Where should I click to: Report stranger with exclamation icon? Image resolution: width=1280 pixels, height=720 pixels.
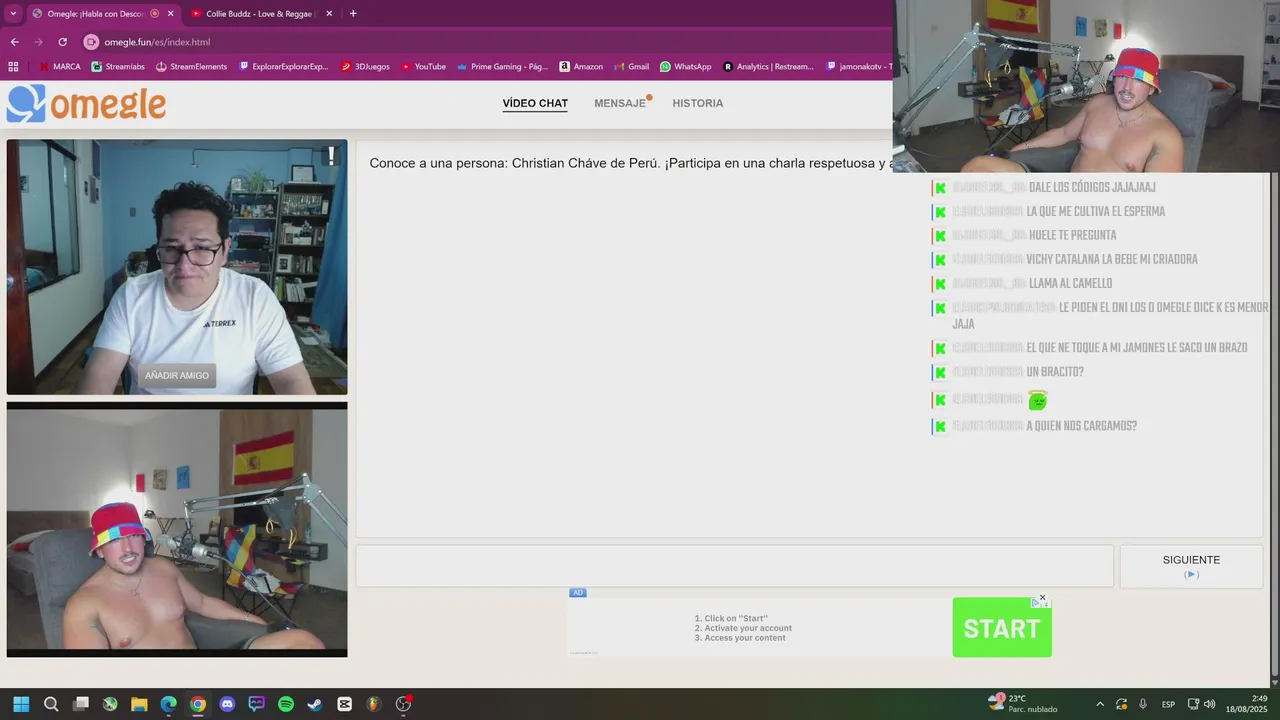click(331, 157)
